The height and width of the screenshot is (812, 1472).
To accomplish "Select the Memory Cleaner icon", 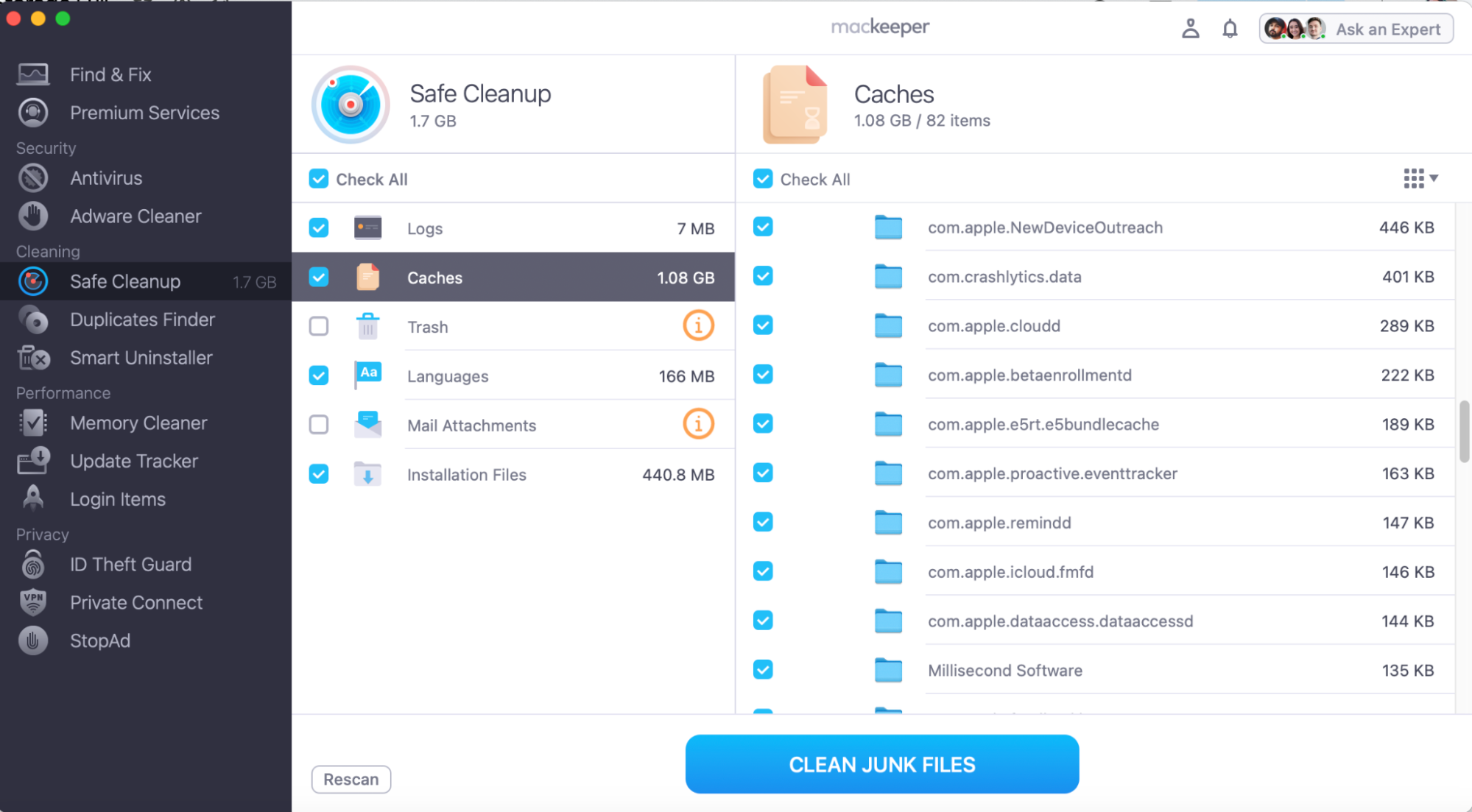I will 33,423.
